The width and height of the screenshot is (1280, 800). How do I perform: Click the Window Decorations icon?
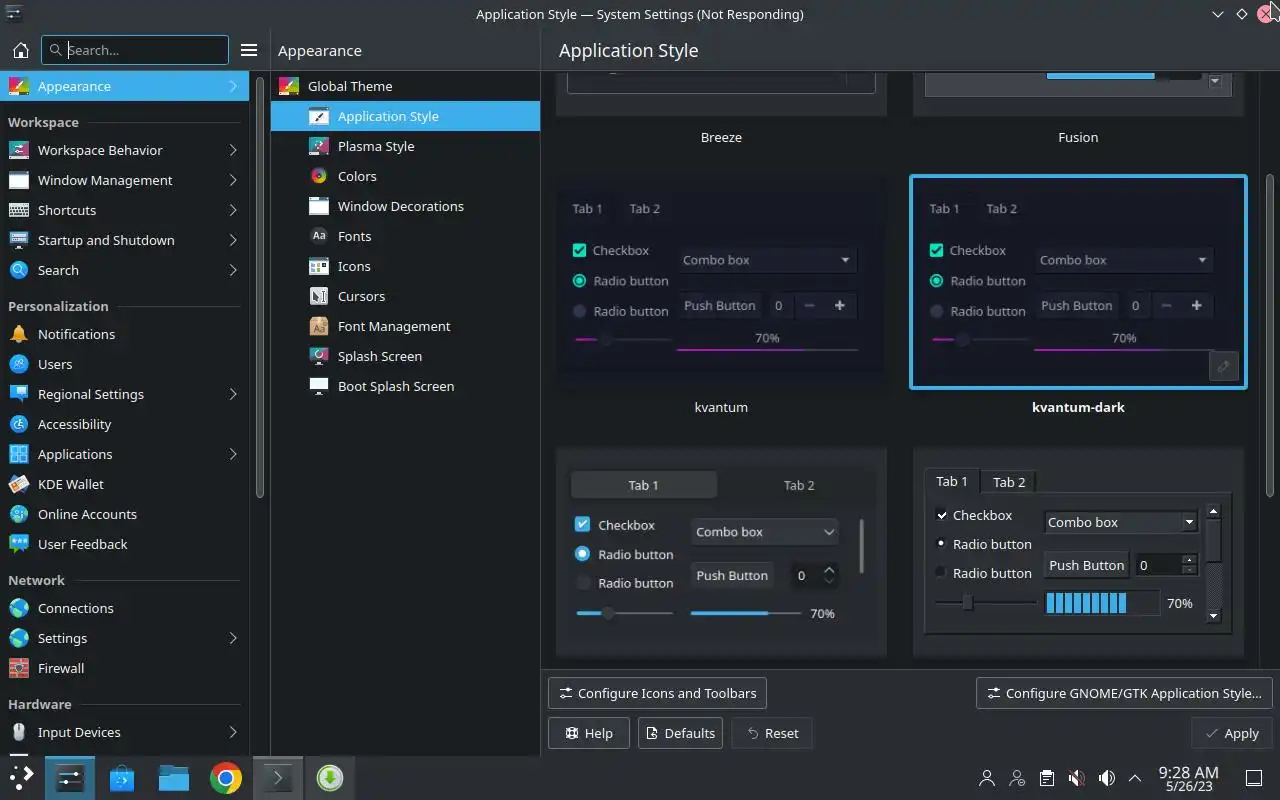click(x=319, y=206)
